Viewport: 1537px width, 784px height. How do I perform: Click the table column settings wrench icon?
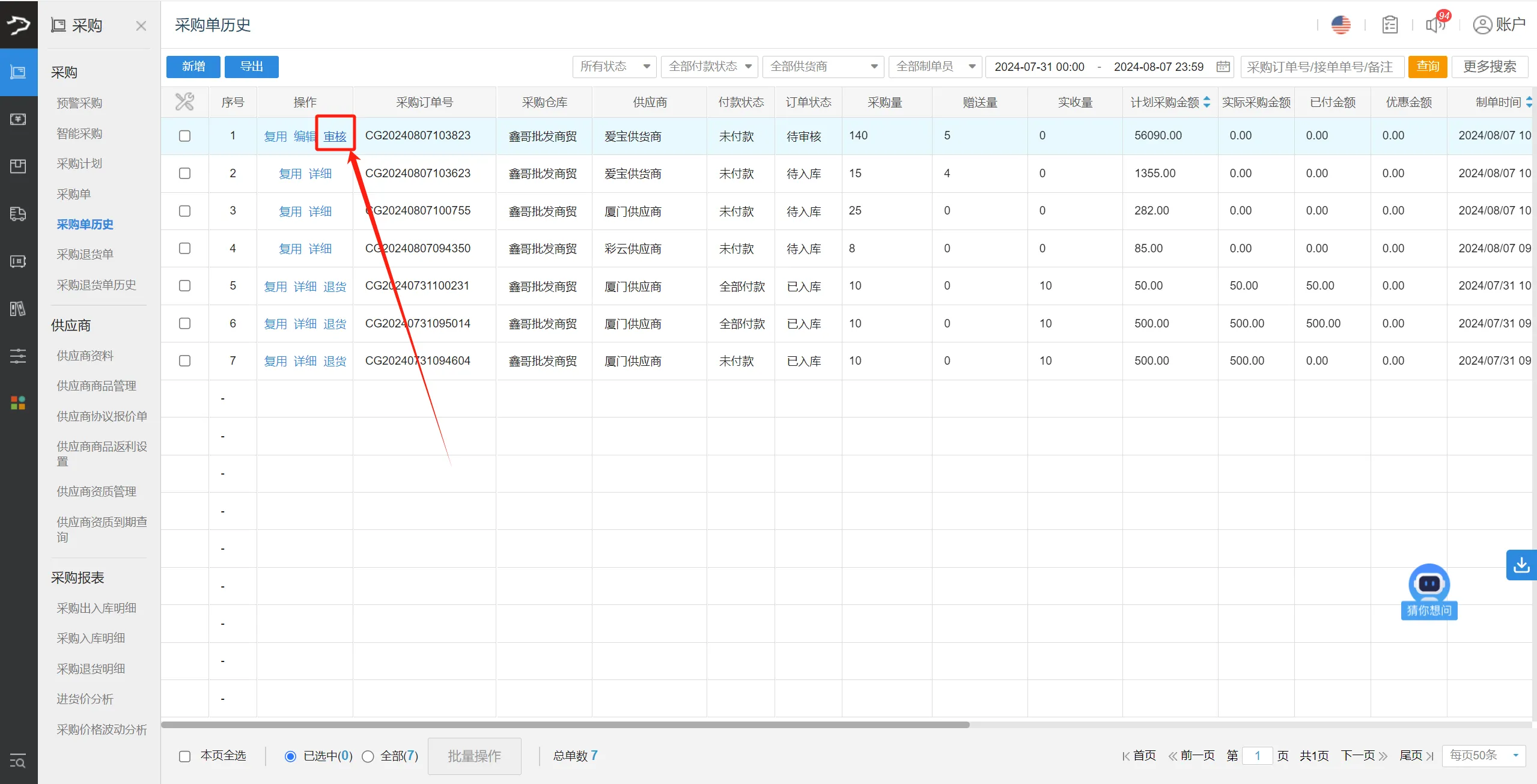[184, 102]
